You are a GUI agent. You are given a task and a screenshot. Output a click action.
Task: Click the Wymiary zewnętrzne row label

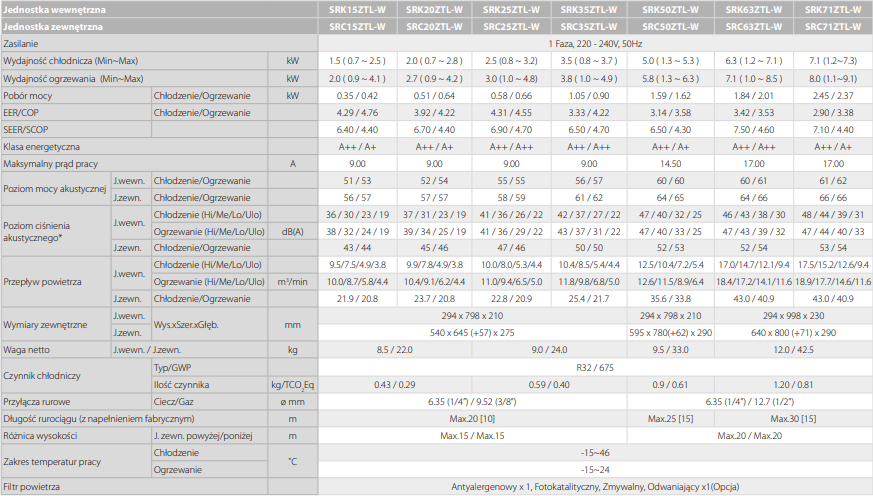click(x=45, y=325)
